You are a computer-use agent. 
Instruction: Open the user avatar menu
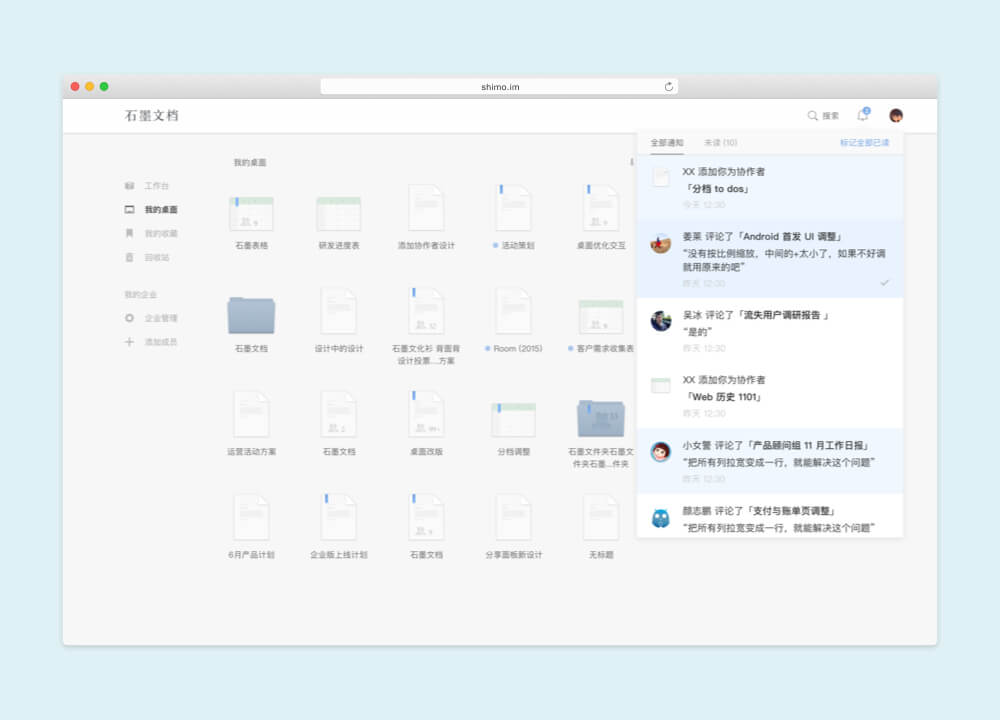tap(896, 116)
